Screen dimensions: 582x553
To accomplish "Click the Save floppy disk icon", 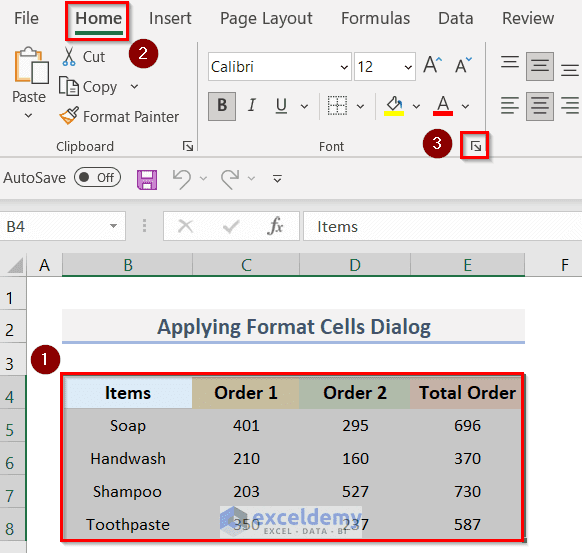I will [x=147, y=180].
